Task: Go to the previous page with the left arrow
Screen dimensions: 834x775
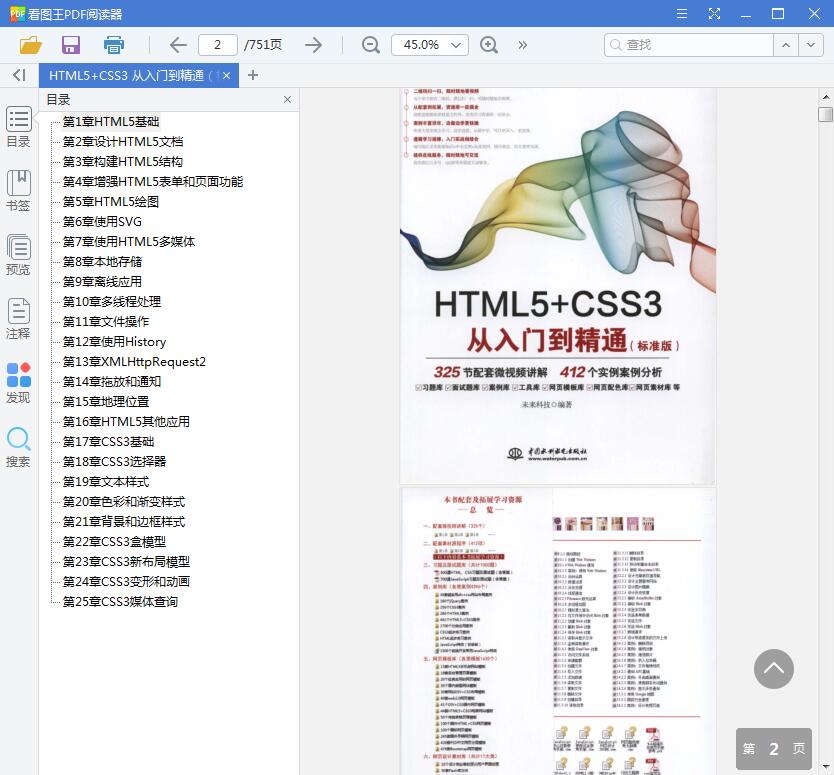Action: pos(178,45)
